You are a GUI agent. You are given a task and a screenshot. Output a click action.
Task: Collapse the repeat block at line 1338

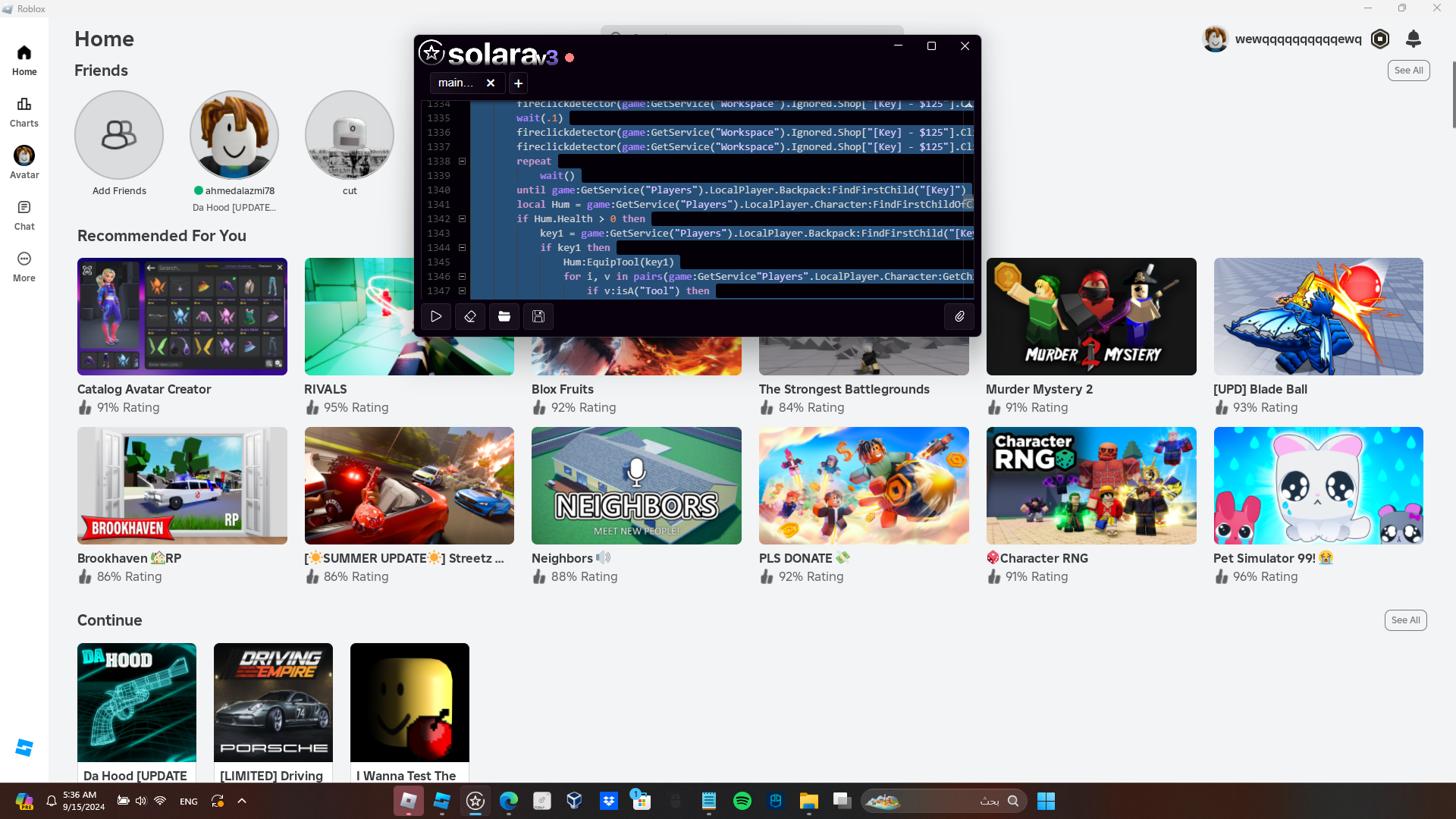(x=462, y=161)
